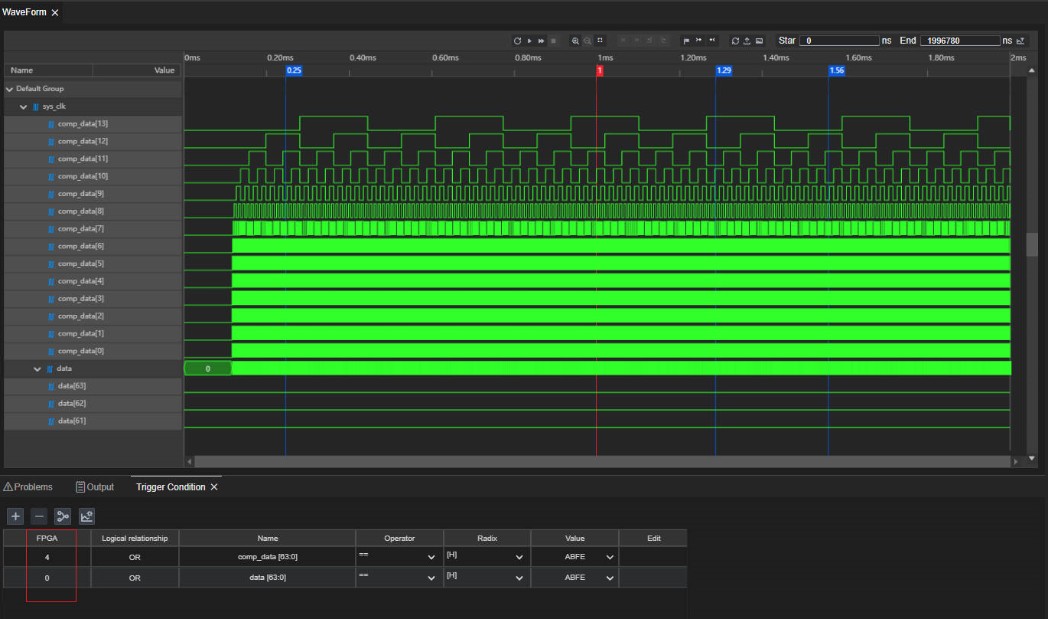Image resolution: width=1048 pixels, height=619 pixels.
Task: Click the add marker flag icon
Action: click(x=686, y=41)
